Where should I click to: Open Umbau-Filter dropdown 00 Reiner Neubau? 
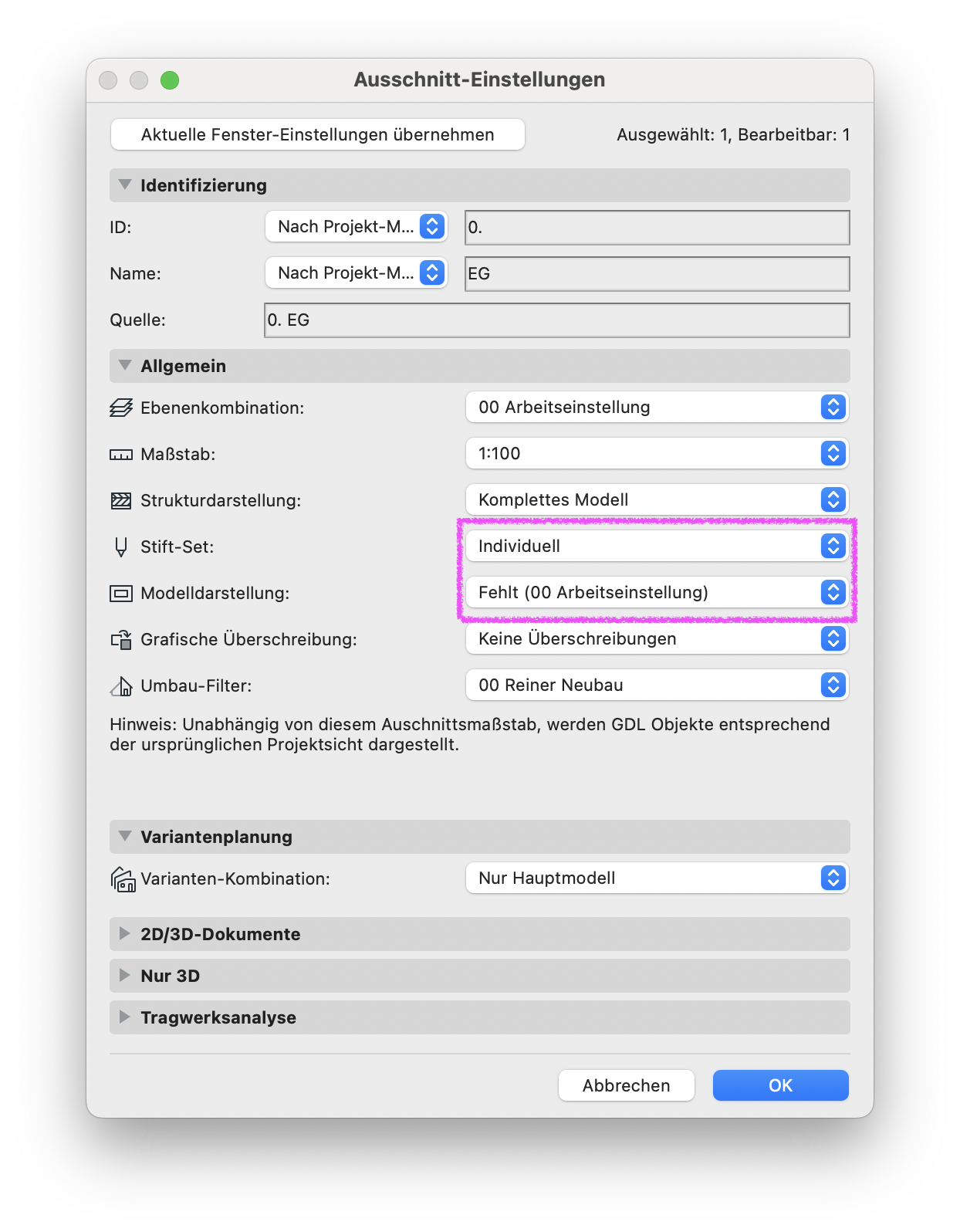pyautogui.click(x=657, y=685)
